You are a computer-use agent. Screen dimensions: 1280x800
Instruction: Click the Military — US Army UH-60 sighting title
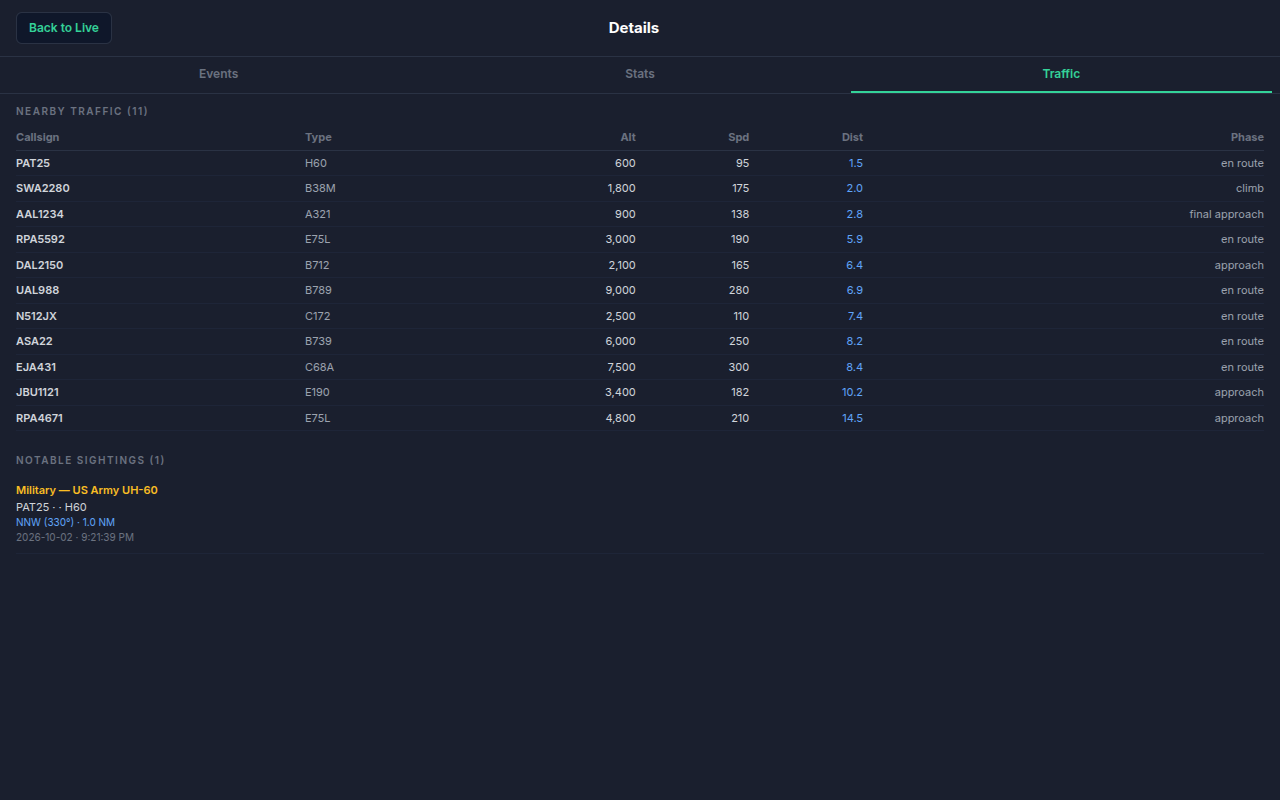[87, 490]
